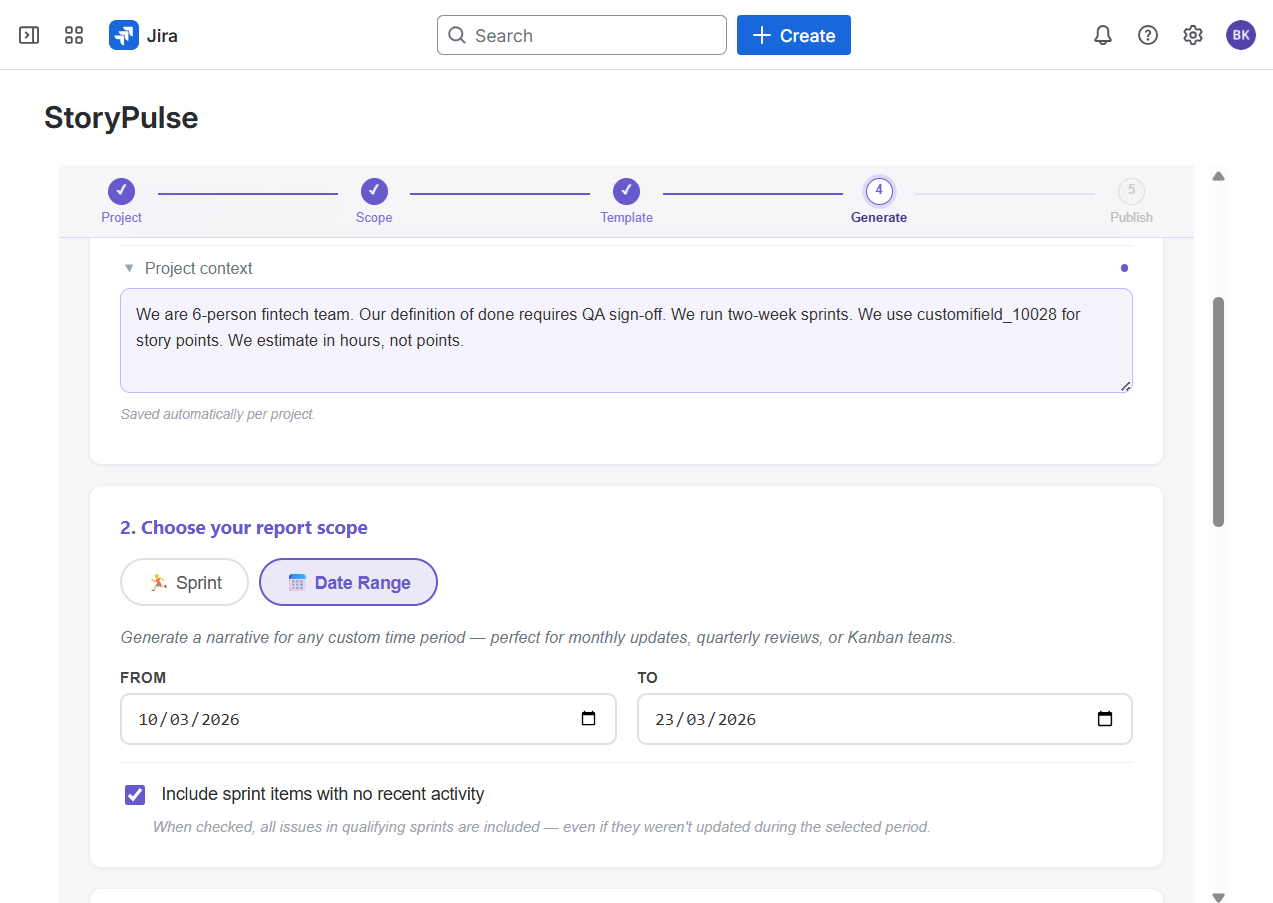
Task: Focus the Search input field
Action: pos(582,35)
